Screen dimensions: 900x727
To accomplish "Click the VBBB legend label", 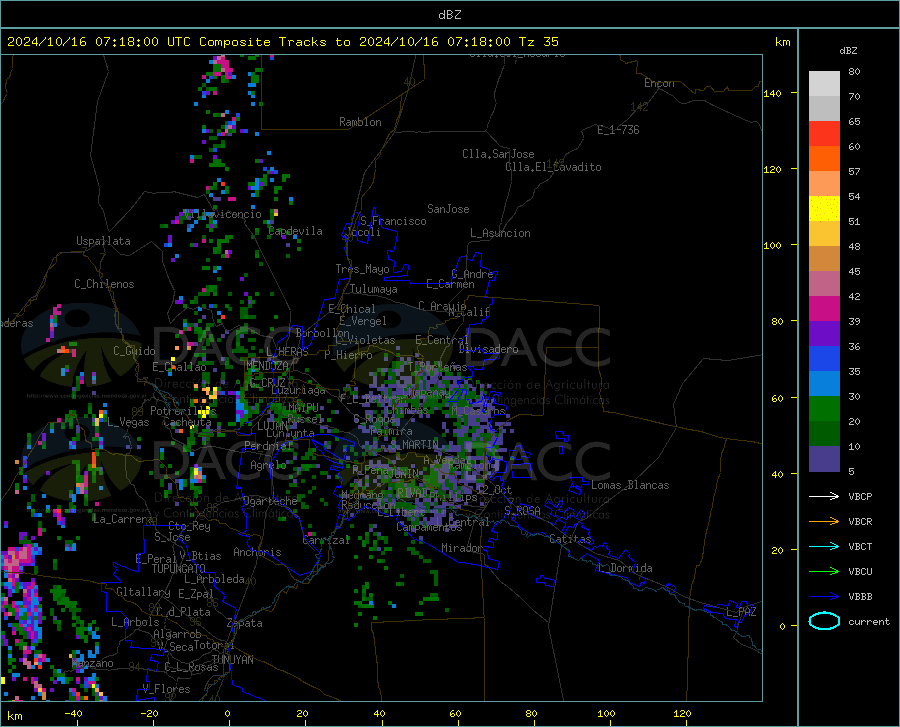I will point(860,597).
